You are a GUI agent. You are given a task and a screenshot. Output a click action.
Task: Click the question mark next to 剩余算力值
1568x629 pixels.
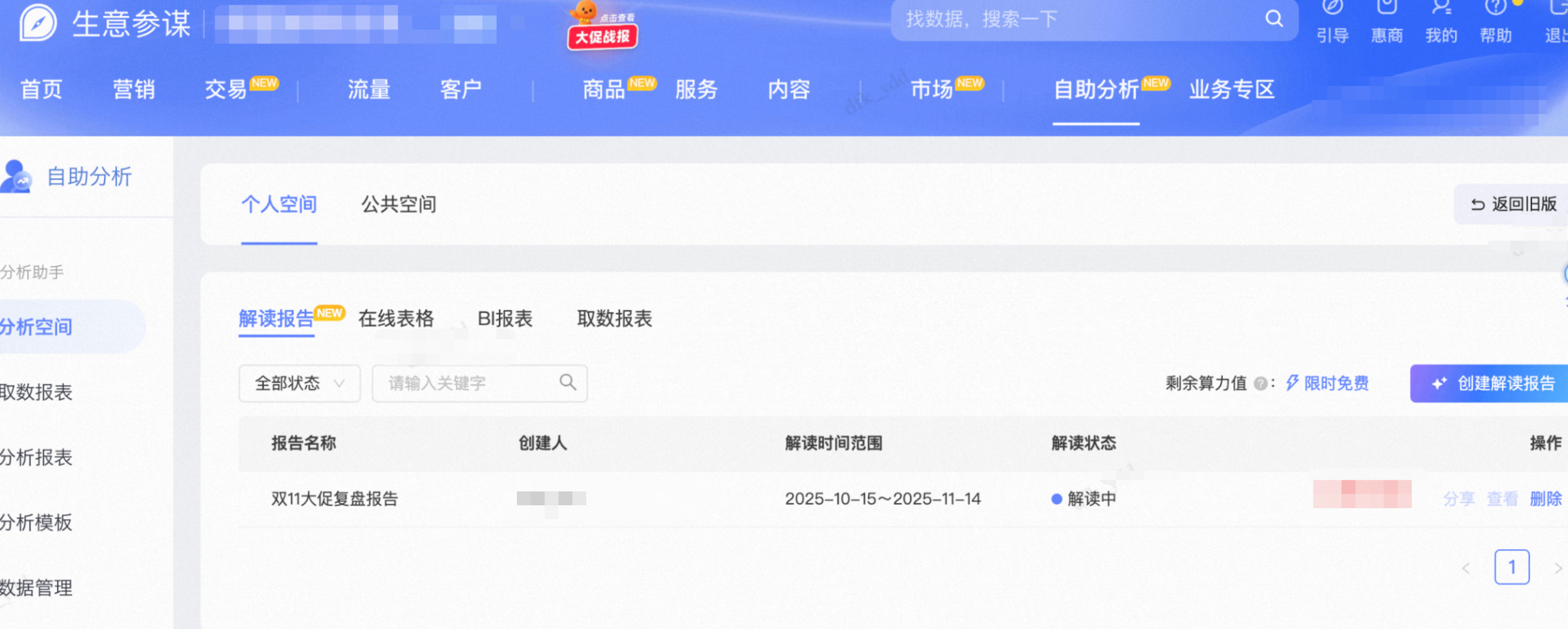tap(1260, 384)
